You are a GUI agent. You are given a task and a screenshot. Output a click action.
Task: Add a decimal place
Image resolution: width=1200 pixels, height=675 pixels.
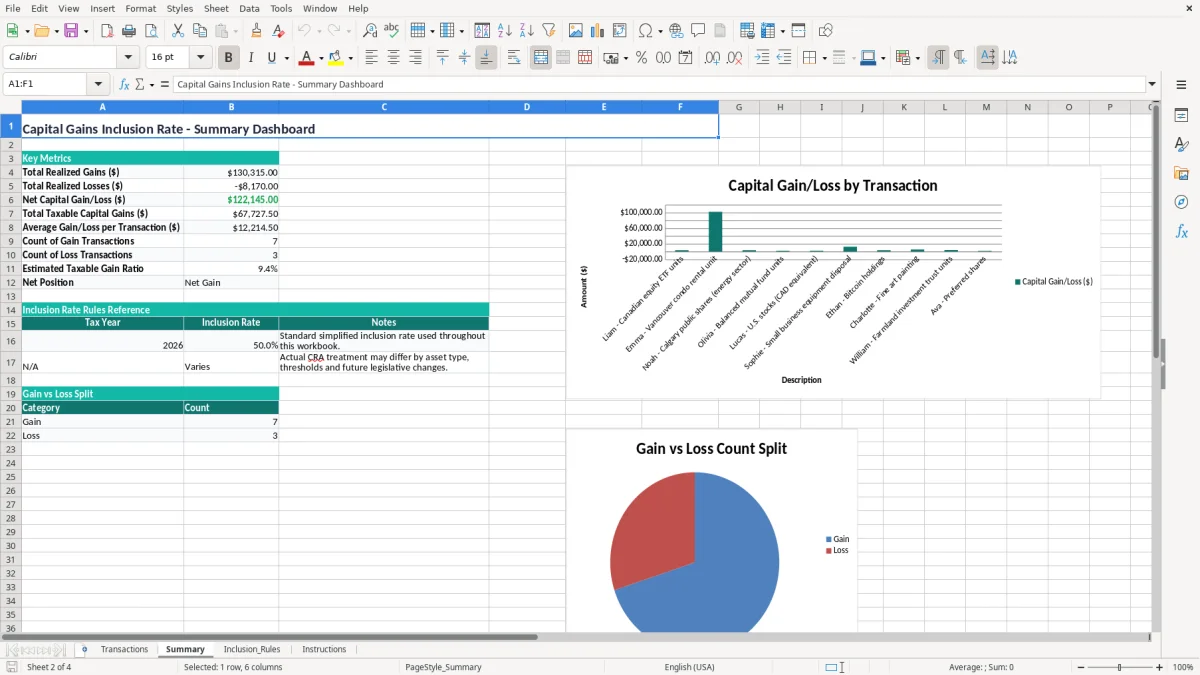click(x=712, y=58)
